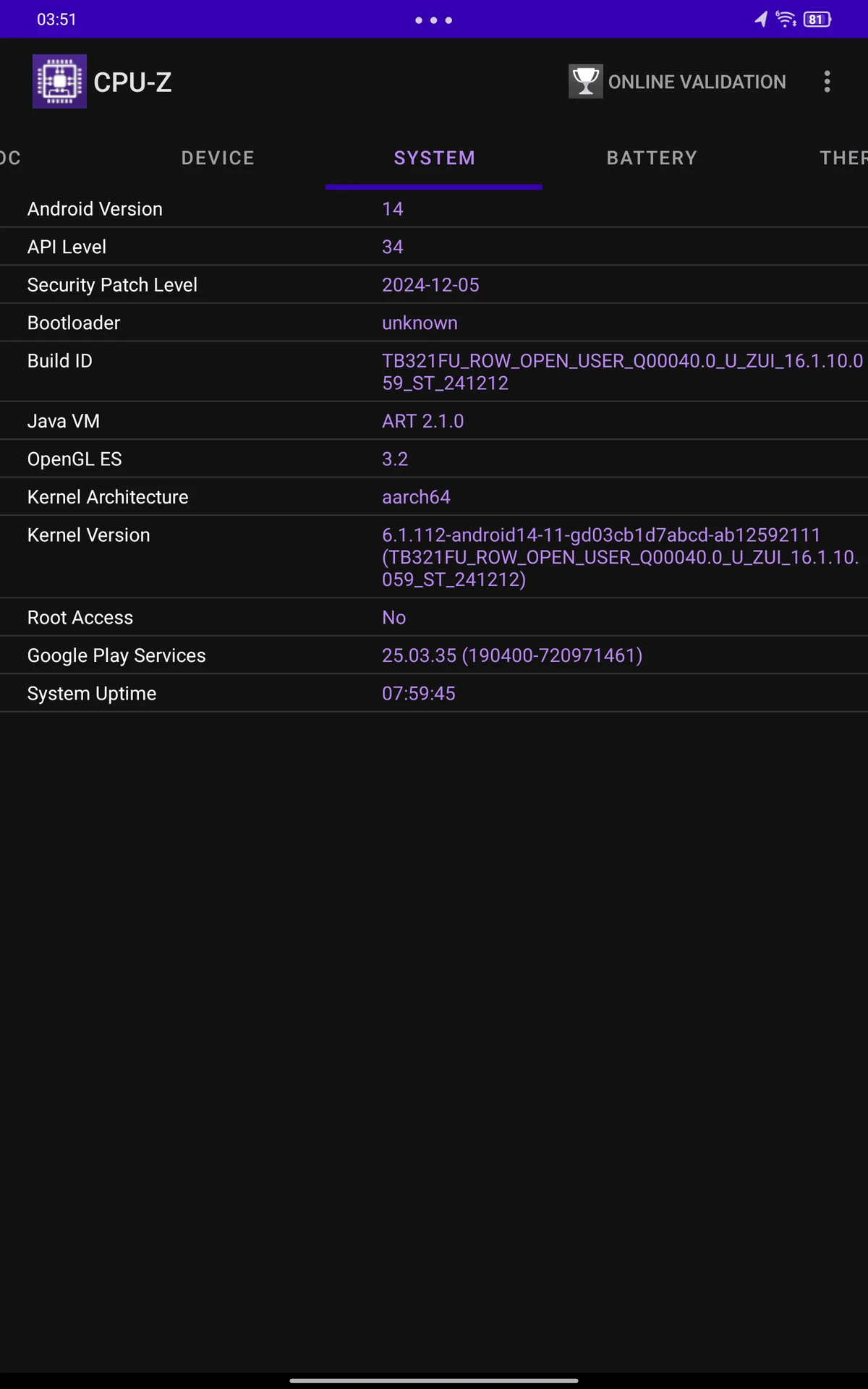Select the Kernel Version label
Image resolution: width=868 pixels, height=1389 pixels.
[88, 535]
